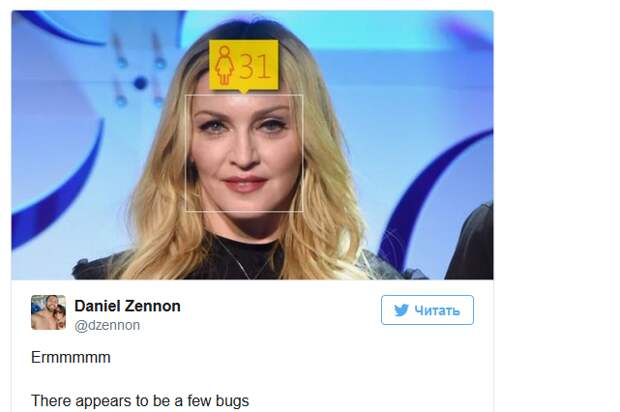Click the dark blue dot in photo background

[x=140, y=83]
